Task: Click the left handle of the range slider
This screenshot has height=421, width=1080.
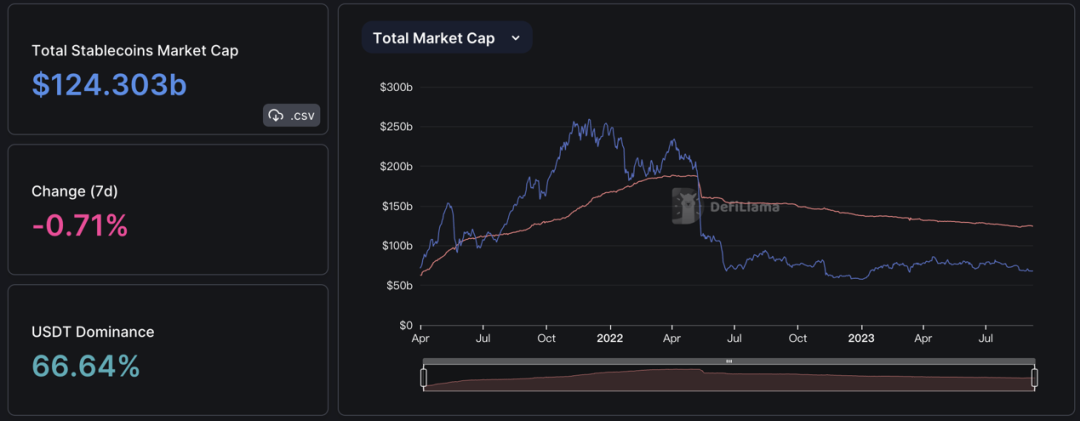Action: pos(423,378)
